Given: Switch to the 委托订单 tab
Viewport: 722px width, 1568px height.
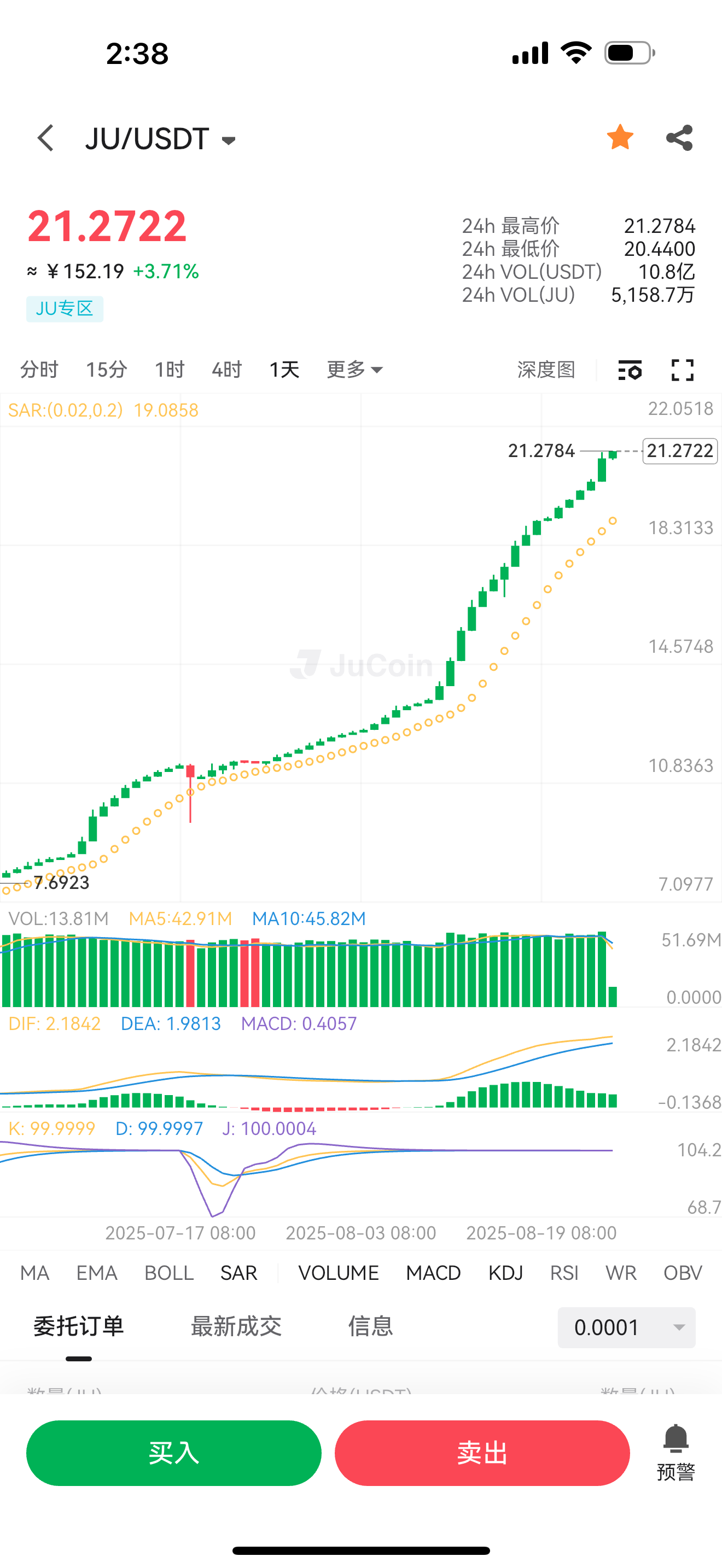Looking at the screenshot, I should point(79,1326).
